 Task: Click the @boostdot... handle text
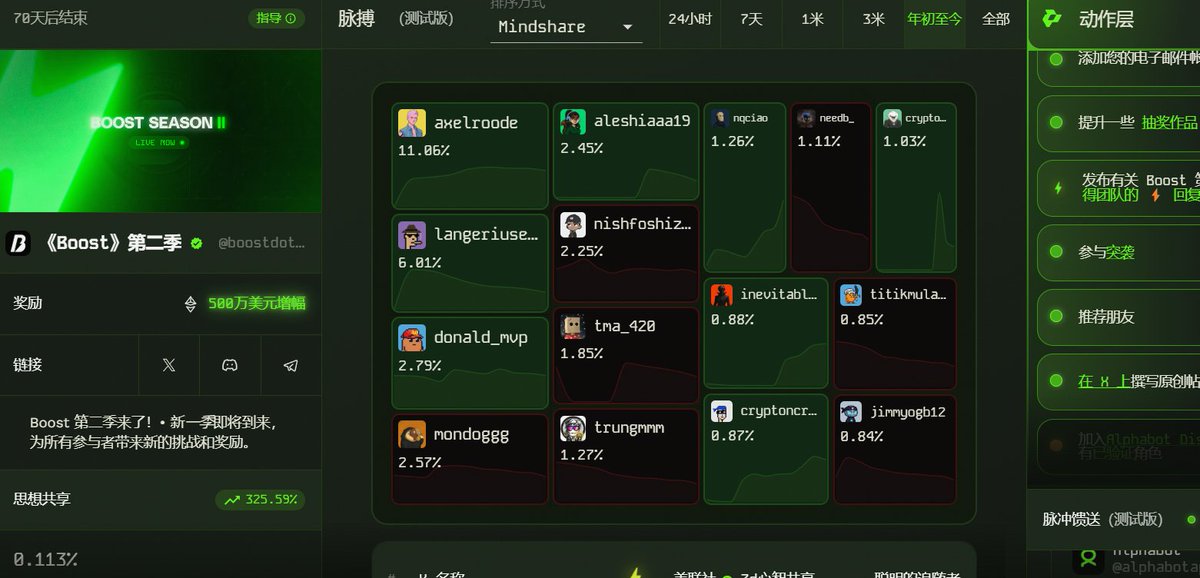pyautogui.click(x=261, y=243)
